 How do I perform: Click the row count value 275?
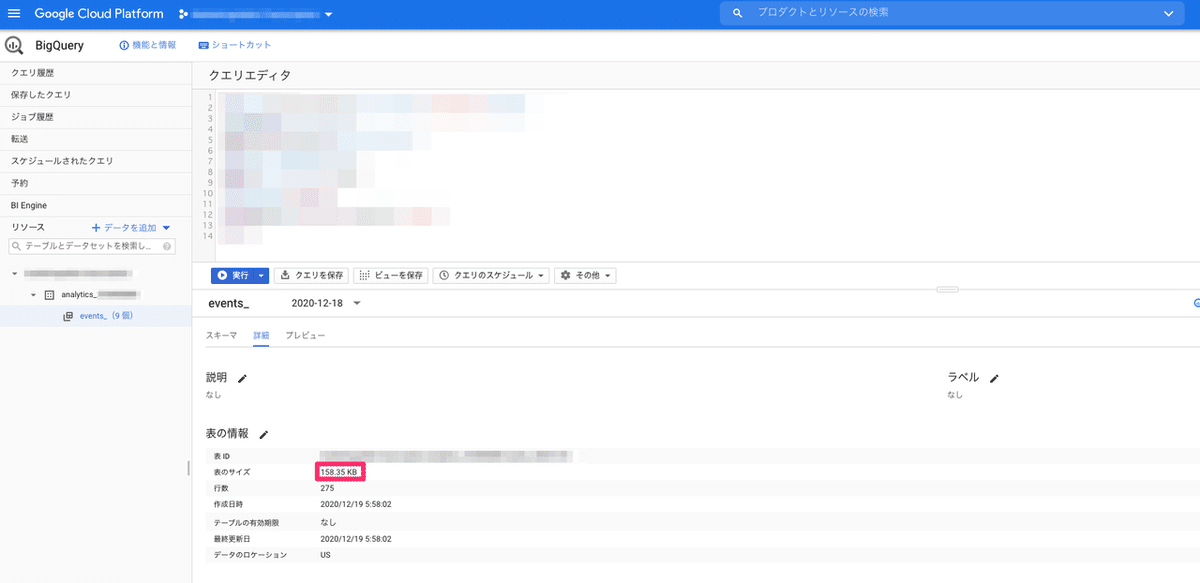point(327,488)
